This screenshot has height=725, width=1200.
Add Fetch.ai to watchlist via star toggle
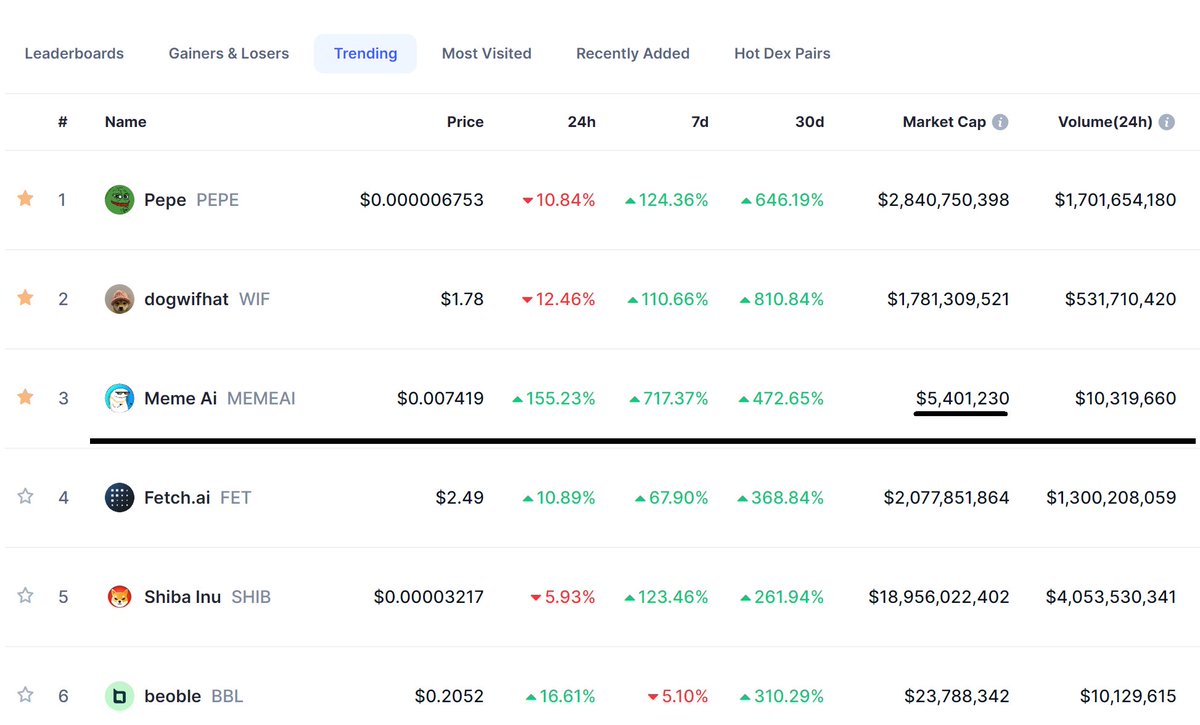(25, 497)
